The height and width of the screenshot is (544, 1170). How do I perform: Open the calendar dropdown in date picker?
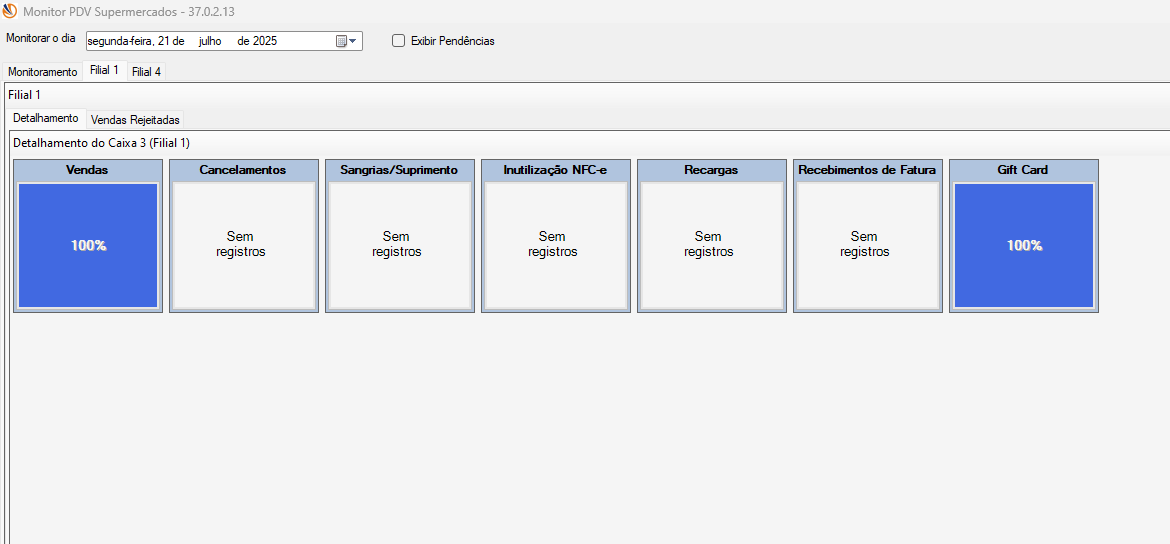click(346, 41)
